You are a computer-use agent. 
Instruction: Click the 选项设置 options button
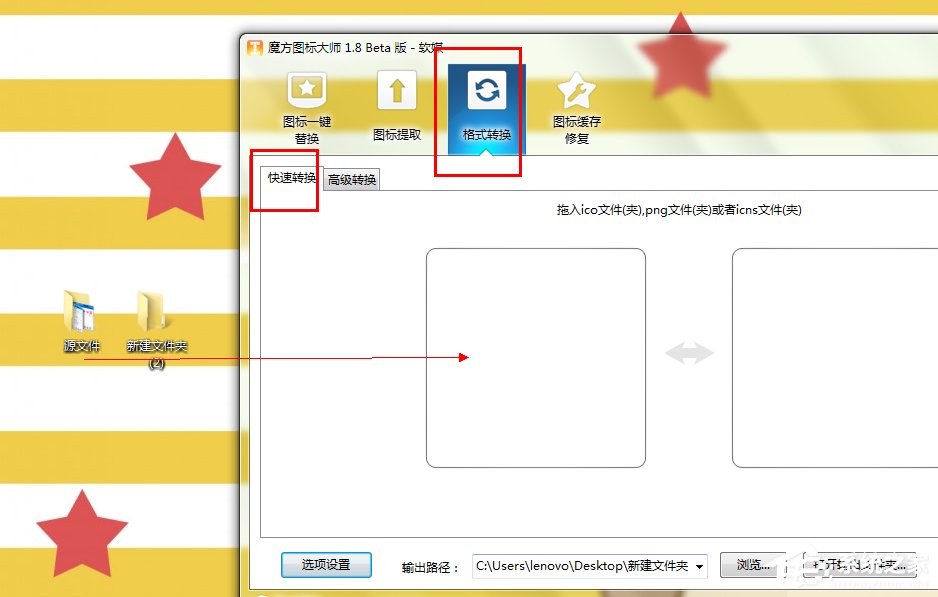pos(325,565)
